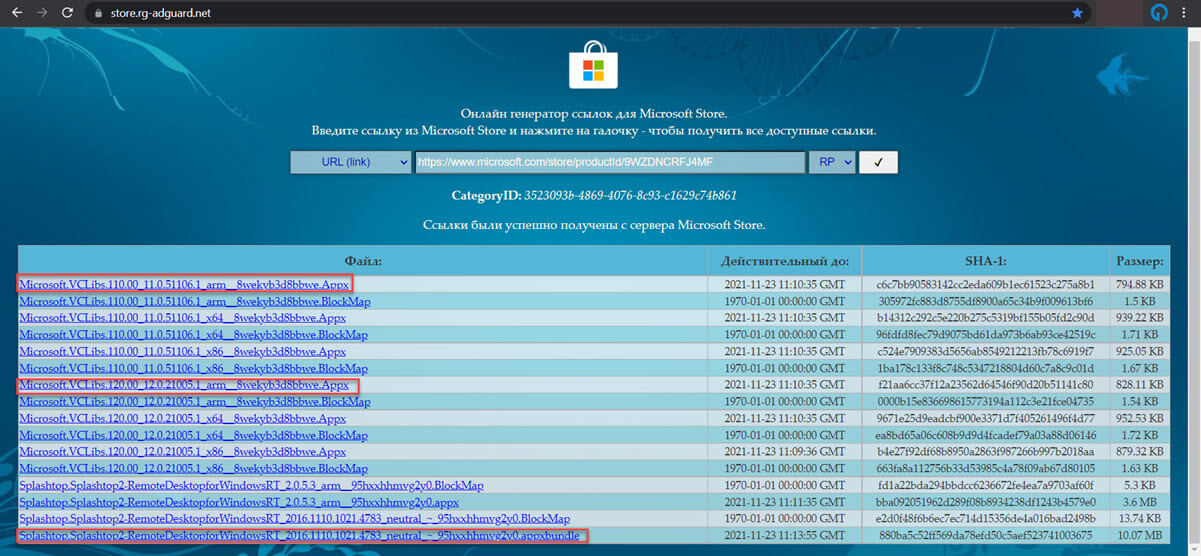
Task: Click the Microsoft Store URL input field
Action: tap(610, 162)
